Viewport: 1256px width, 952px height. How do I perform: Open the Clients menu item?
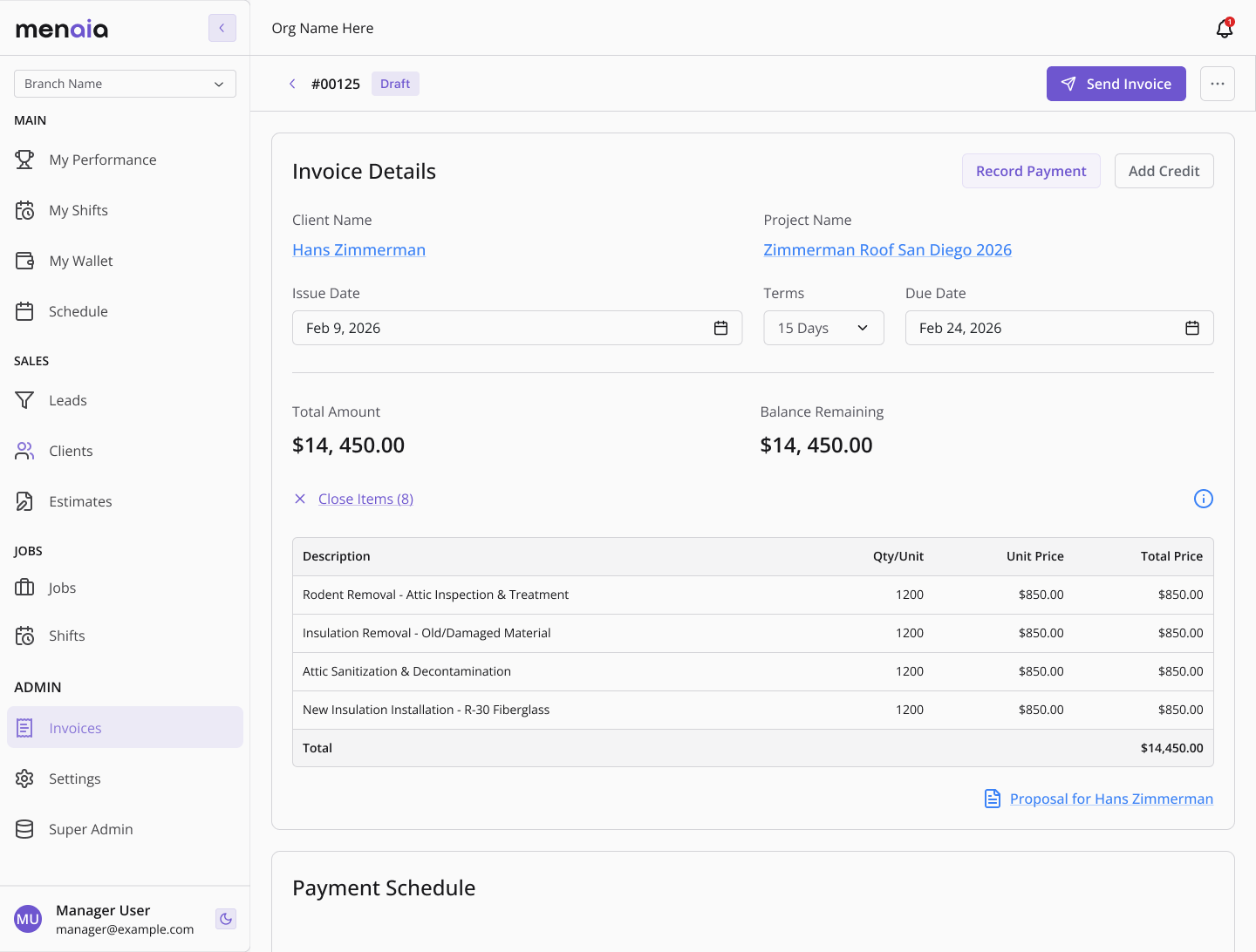point(71,451)
